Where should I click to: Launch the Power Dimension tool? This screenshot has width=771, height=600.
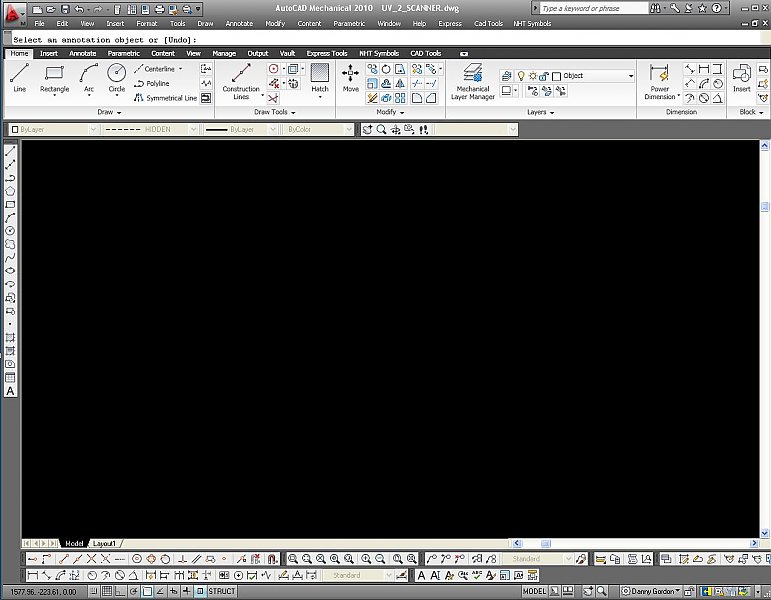tap(660, 82)
